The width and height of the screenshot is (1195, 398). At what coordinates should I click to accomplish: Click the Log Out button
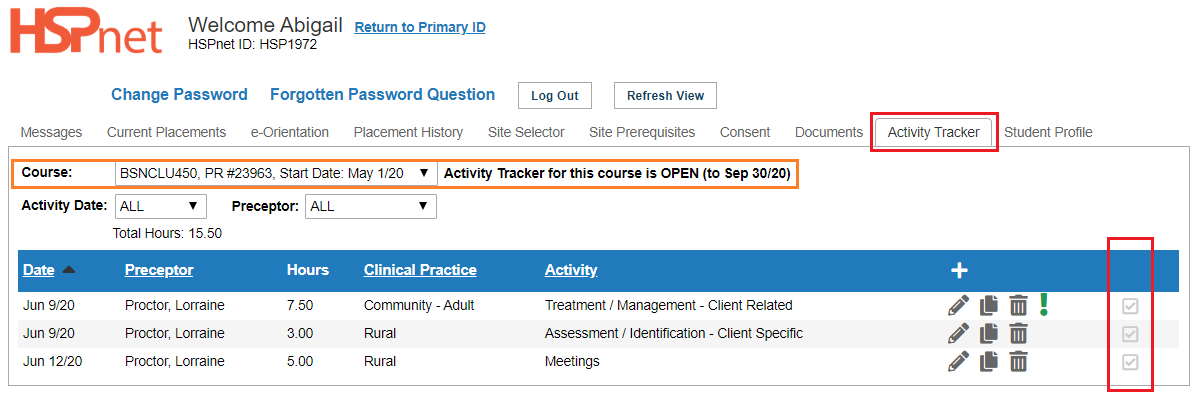pyautogui.click(x=555, y=96)
